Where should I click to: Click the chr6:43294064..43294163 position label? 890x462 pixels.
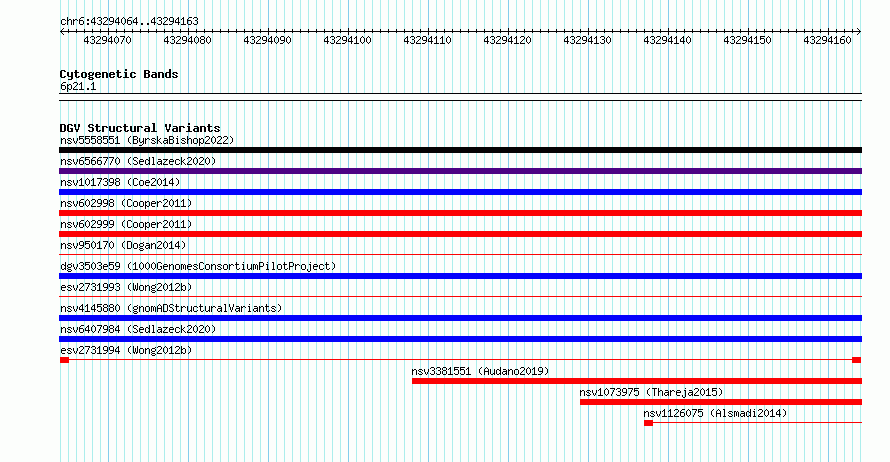coord(129,22)
